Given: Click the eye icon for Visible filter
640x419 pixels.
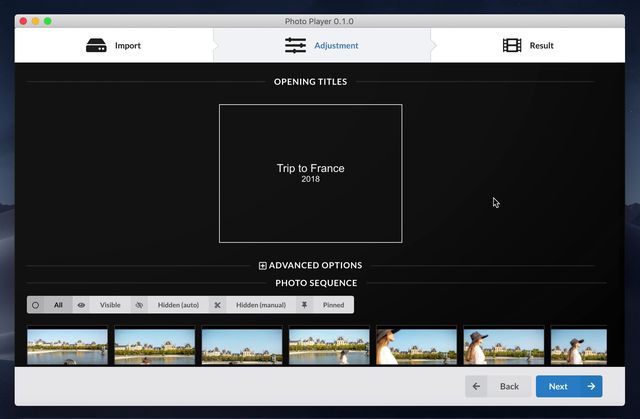Looking at the screenshot, I should click(x=81, y=305).
